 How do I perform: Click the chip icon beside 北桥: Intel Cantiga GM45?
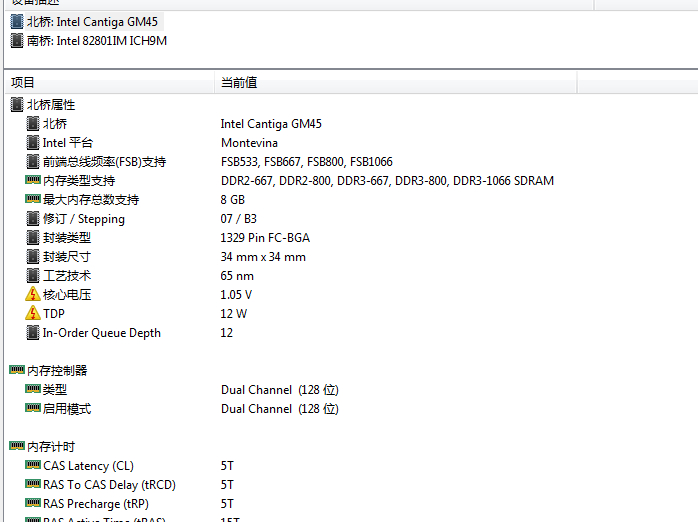click(x=16, y=22)
